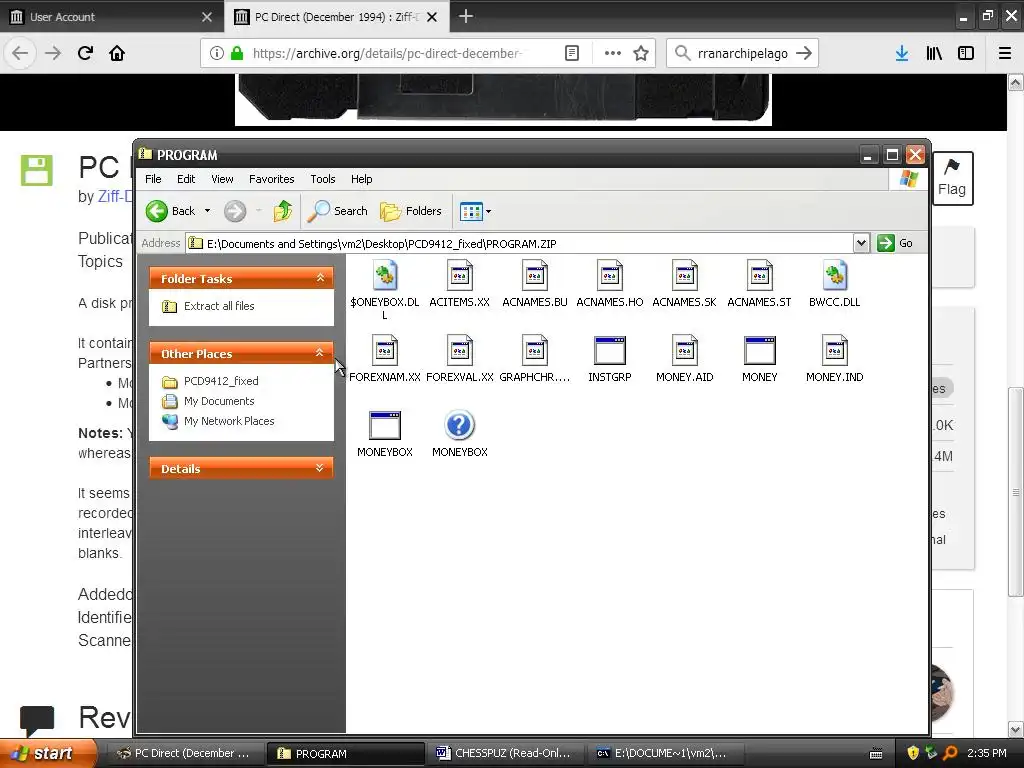This screenshot has height=768, width=1024.
Task: Open the browser library icon
Action: [x=934, y=53]
